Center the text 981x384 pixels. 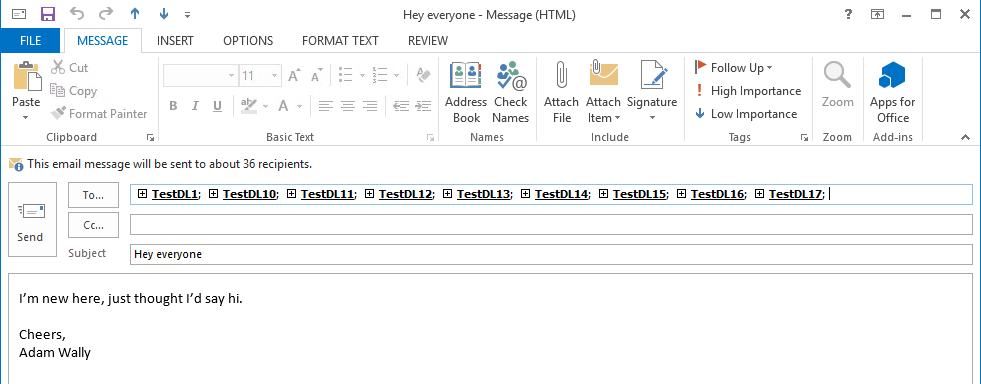pos(348,106)
